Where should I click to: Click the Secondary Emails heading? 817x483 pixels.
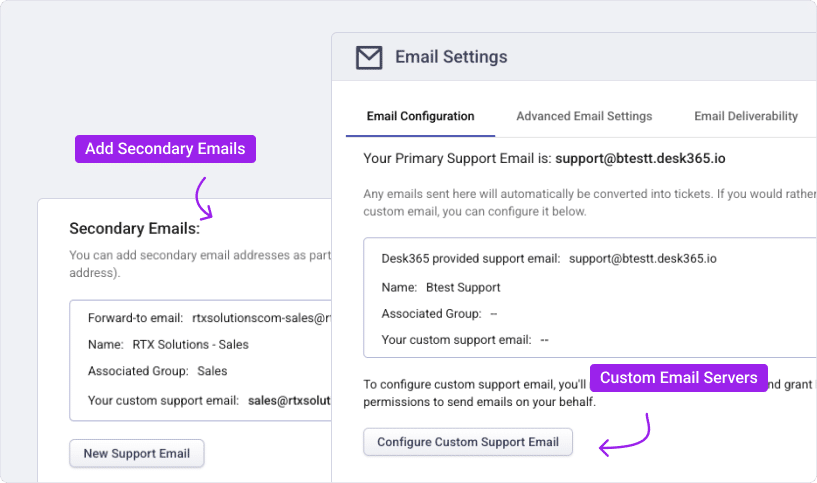click(x=134, y=228)
